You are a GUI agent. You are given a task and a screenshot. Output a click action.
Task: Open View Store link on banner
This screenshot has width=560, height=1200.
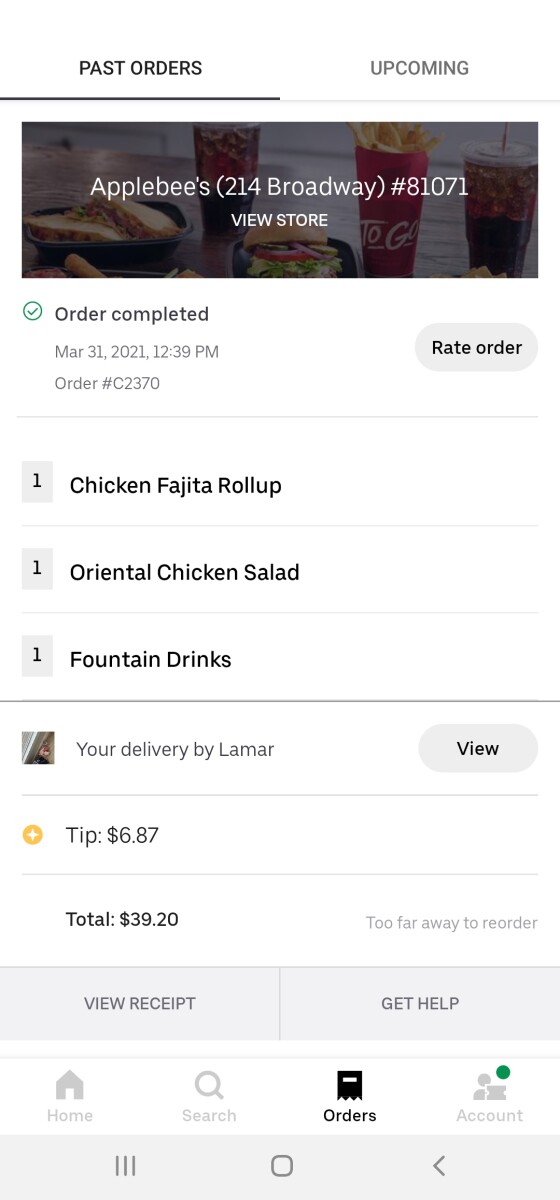pos(280,220)
